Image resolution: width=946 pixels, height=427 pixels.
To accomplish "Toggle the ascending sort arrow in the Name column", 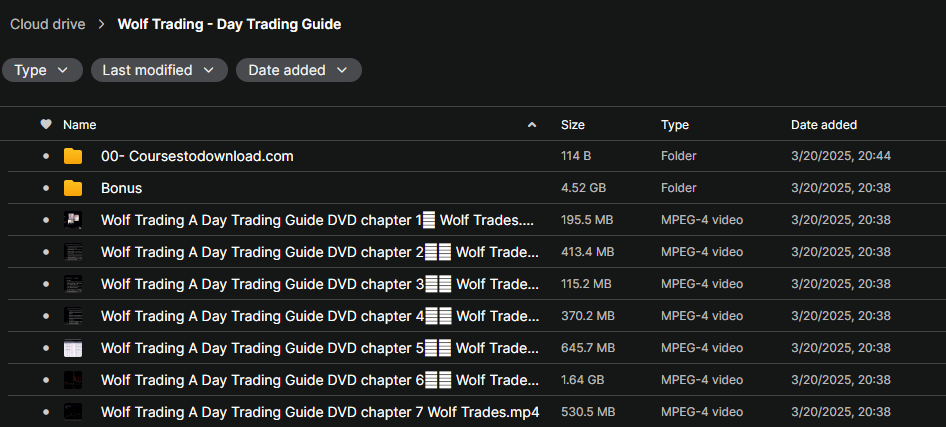I will pos(532,125).
